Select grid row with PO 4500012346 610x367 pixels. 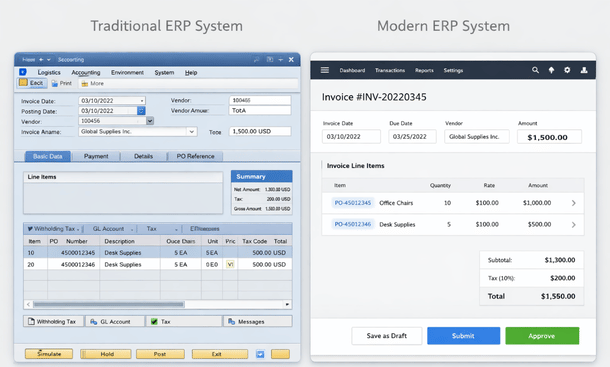click(x=158, y=264)
